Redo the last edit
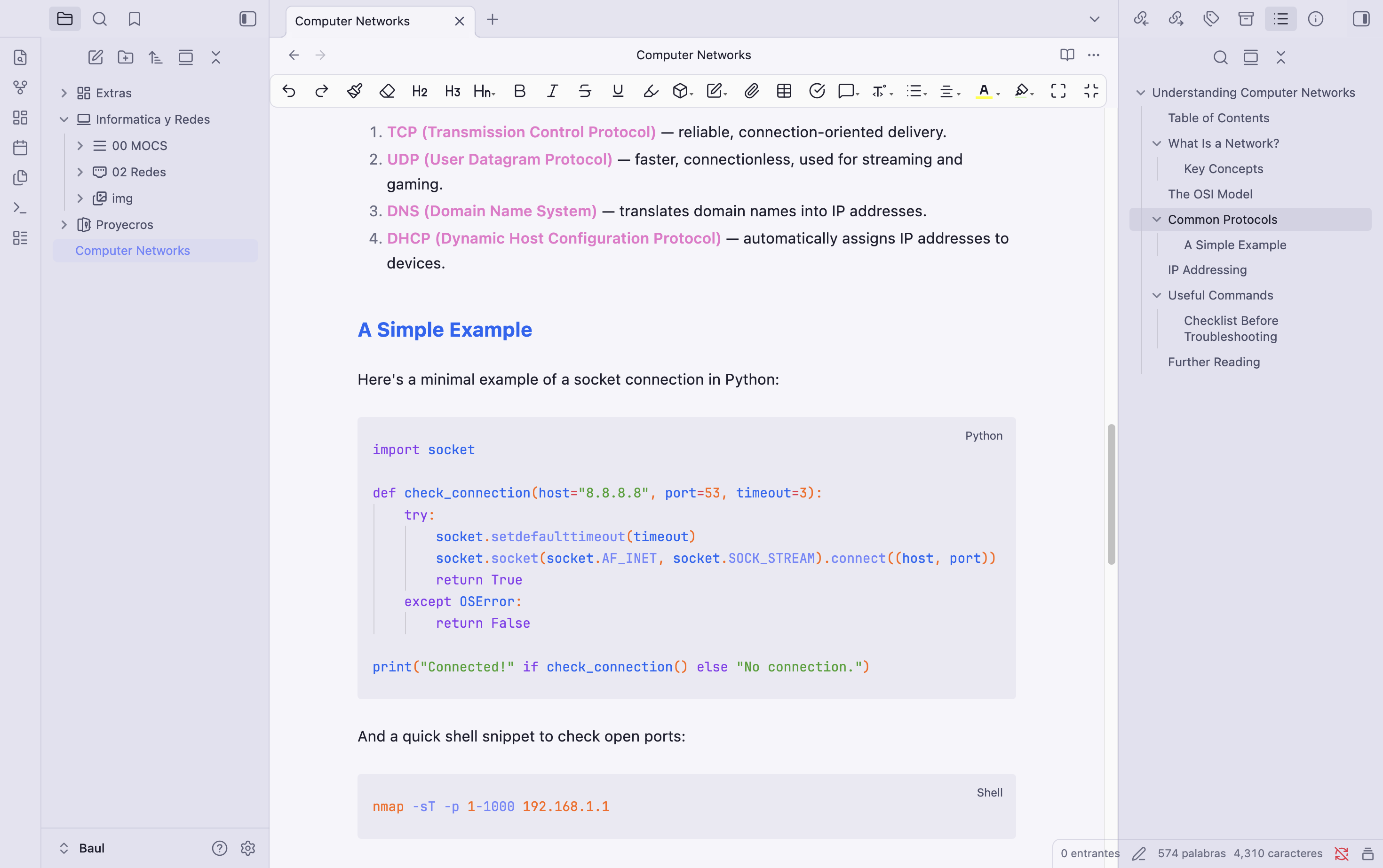 click(x=322, y=91)
